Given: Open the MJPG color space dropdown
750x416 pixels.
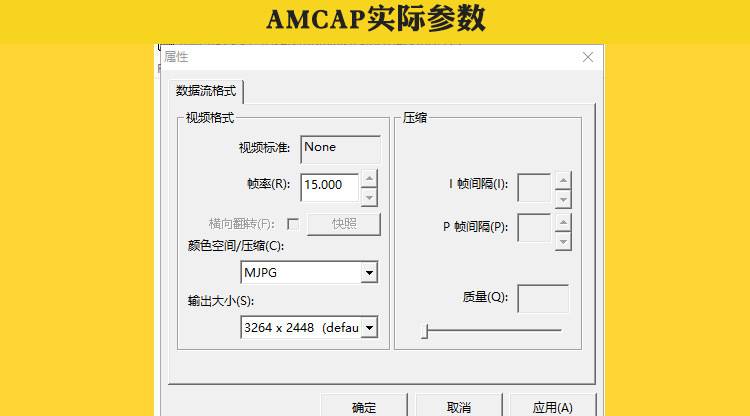Looking at the screenshot, I should [369, 273].
